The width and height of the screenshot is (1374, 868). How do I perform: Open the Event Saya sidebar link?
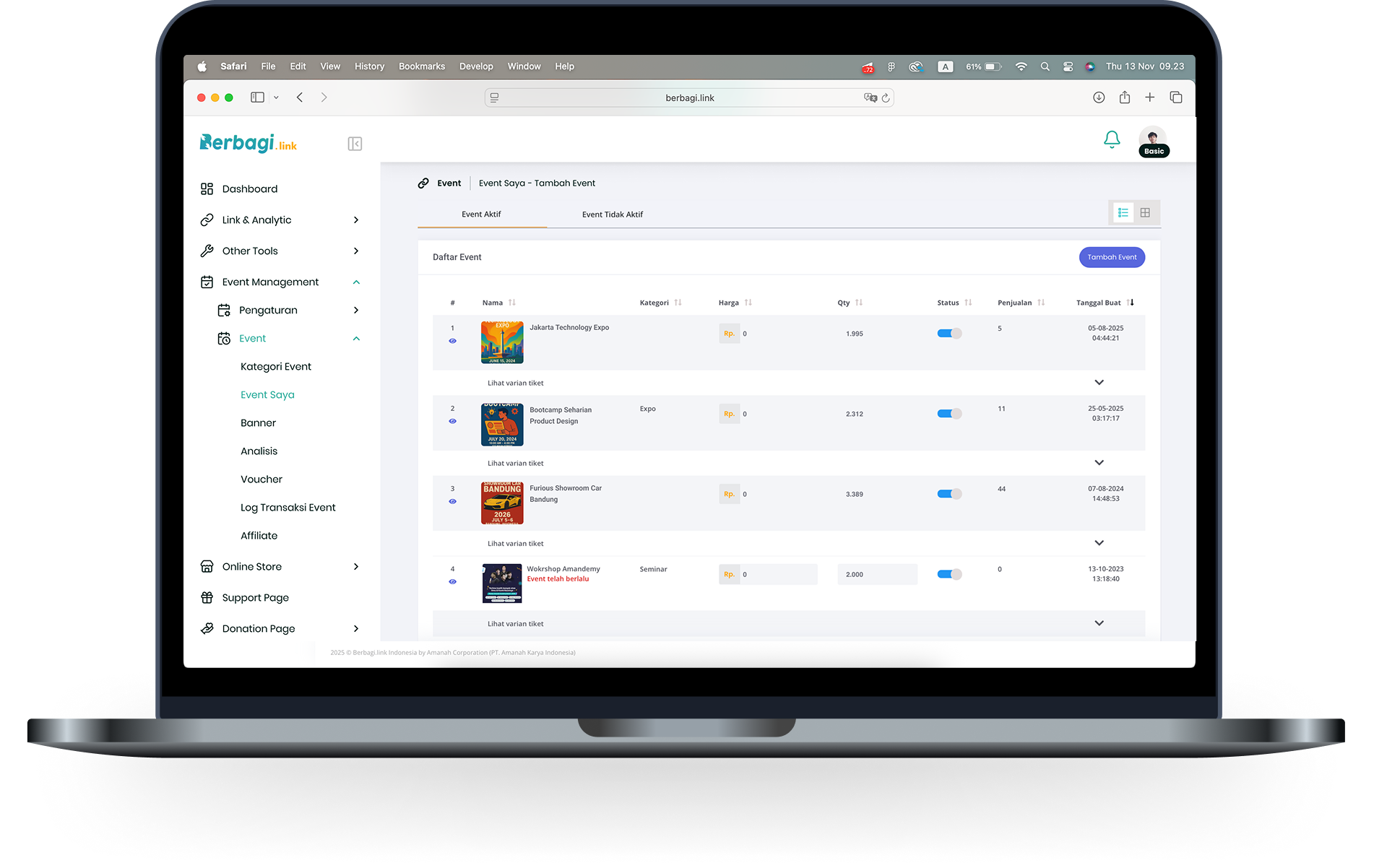click(267, 394)
